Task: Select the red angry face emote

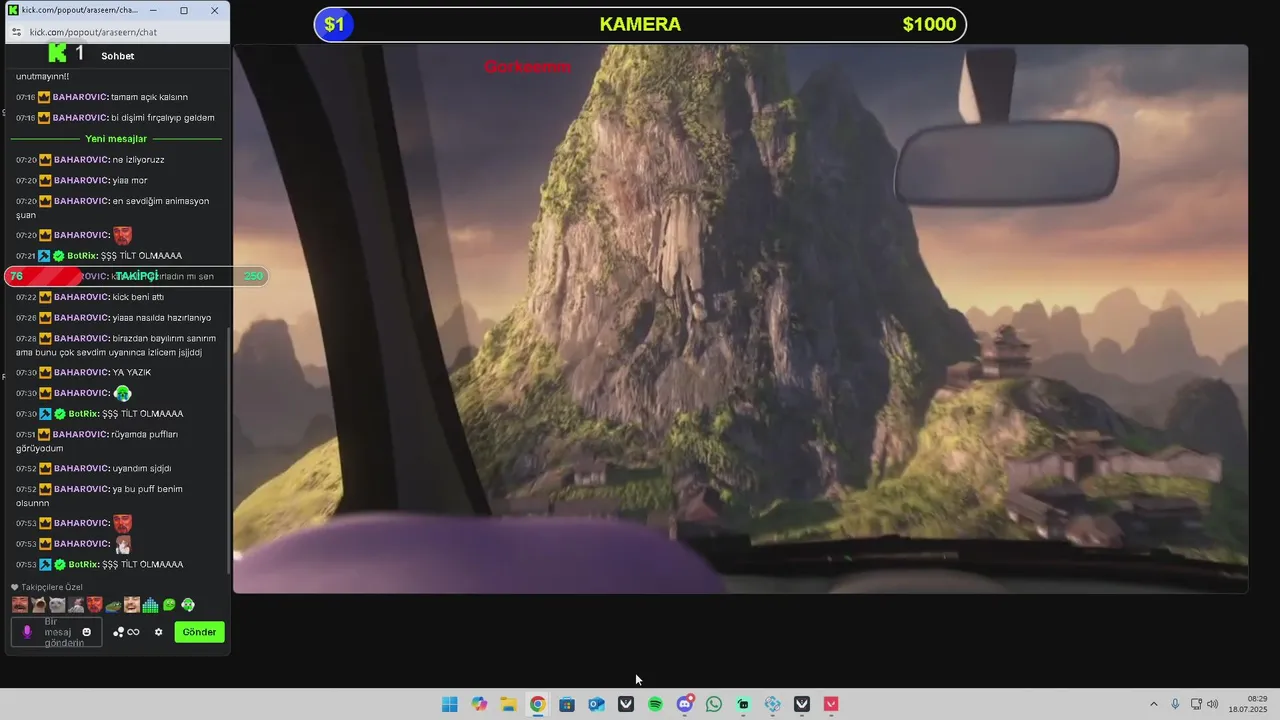Action: tap(94, 605)
